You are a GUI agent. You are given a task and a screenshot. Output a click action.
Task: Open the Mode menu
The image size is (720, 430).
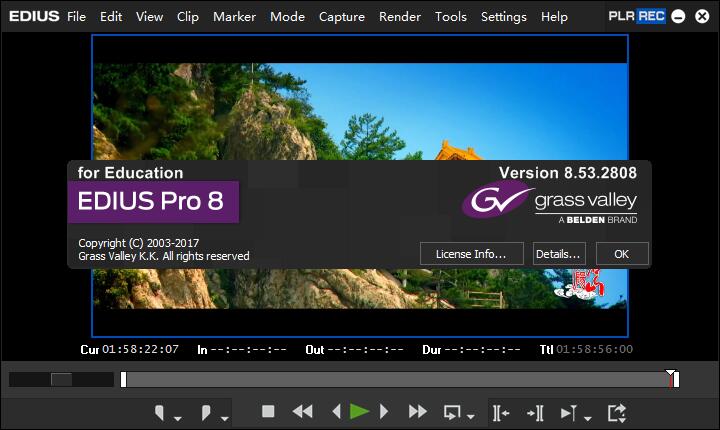pyautogui.click(x=287, y=17)
